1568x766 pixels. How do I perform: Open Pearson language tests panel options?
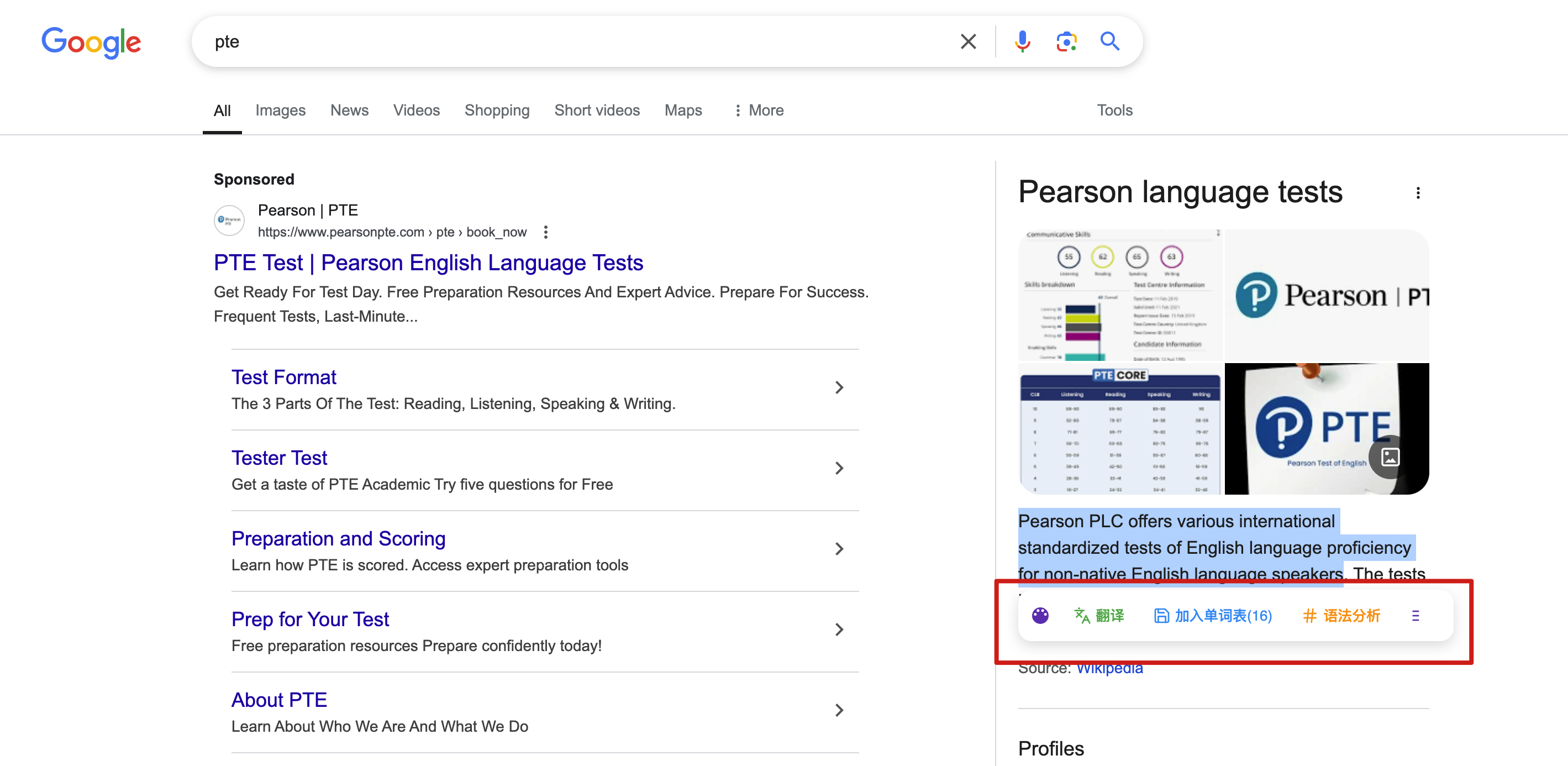[1418, 193]
